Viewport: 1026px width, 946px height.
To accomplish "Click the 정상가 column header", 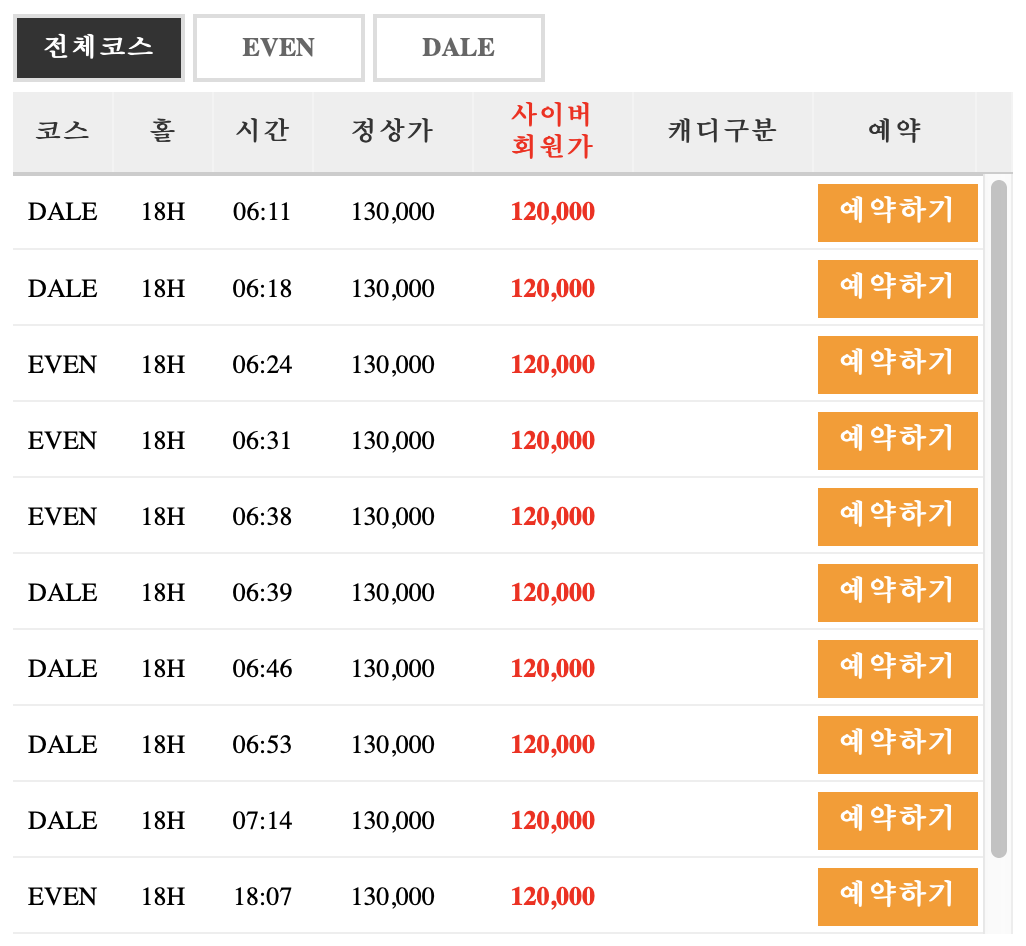I will pos(393,131).
